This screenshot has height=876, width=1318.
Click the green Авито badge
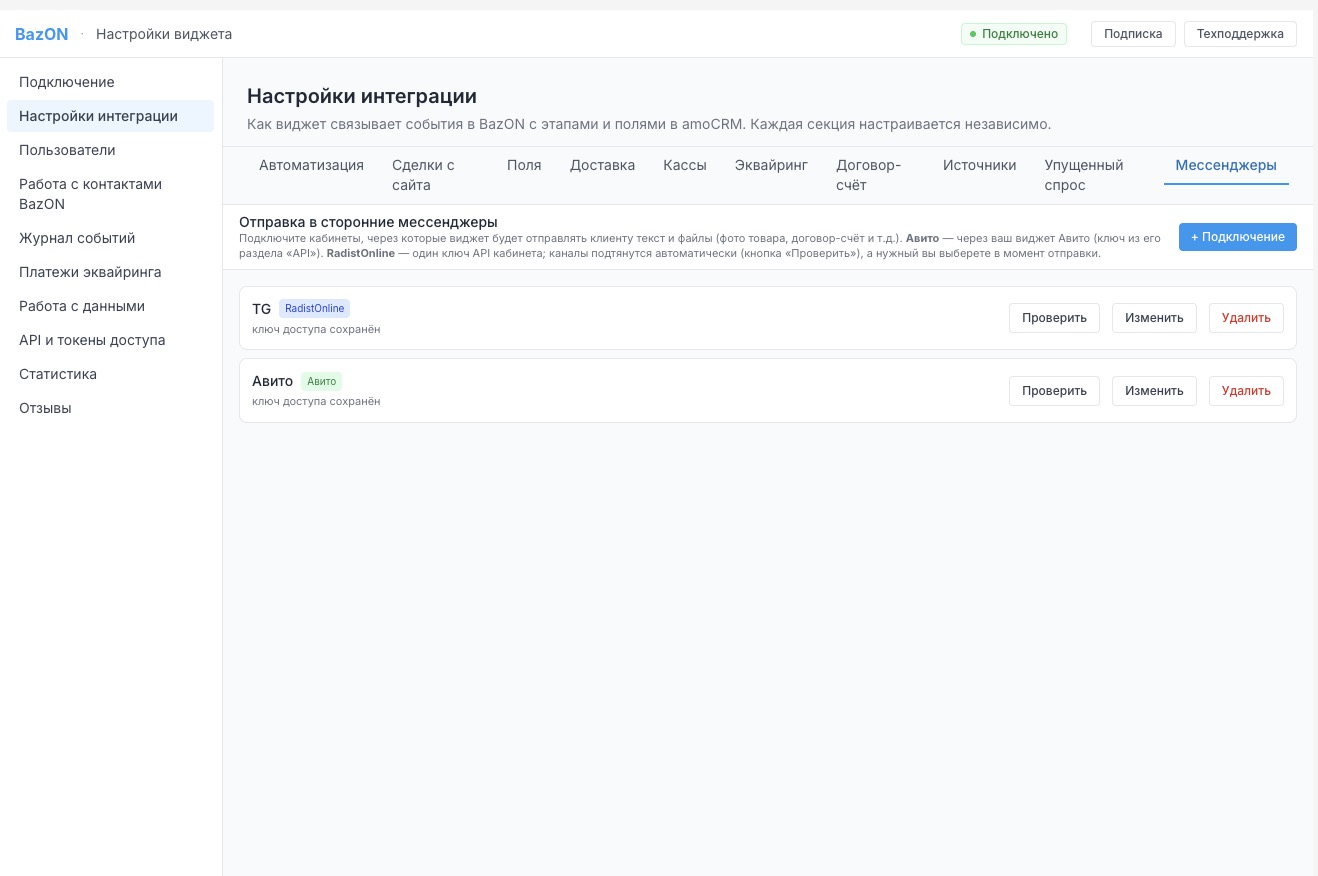pyautogui.click(x=322, y=381)
